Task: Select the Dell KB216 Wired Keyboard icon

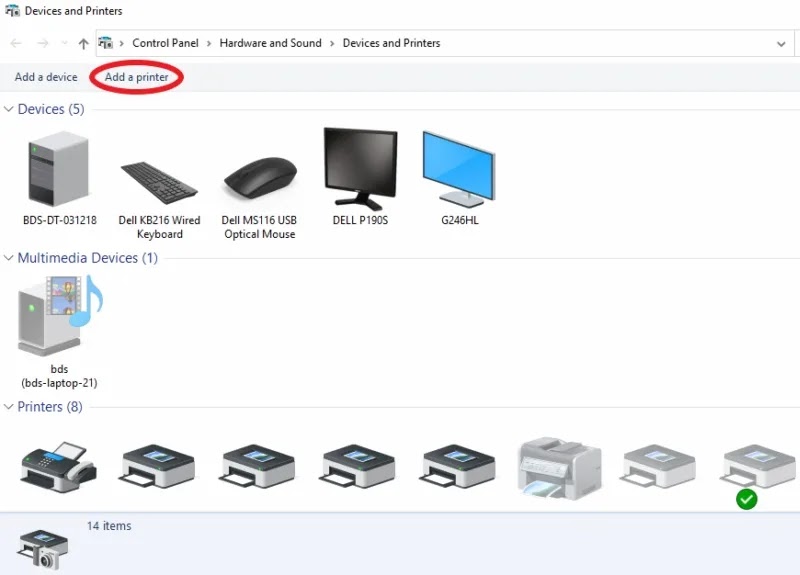Action: (x=159, y=182)
